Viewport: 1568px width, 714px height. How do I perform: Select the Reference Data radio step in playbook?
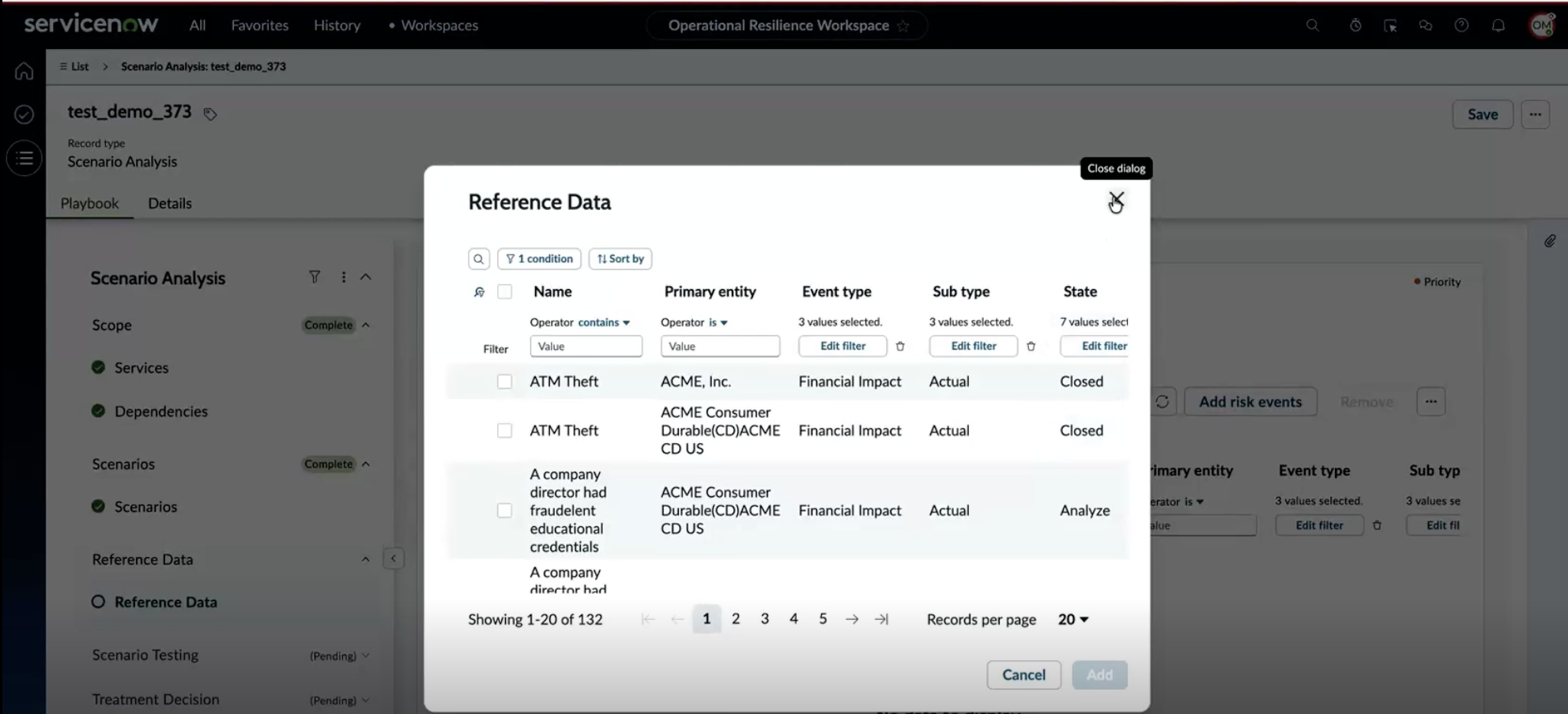coord(98,602)
